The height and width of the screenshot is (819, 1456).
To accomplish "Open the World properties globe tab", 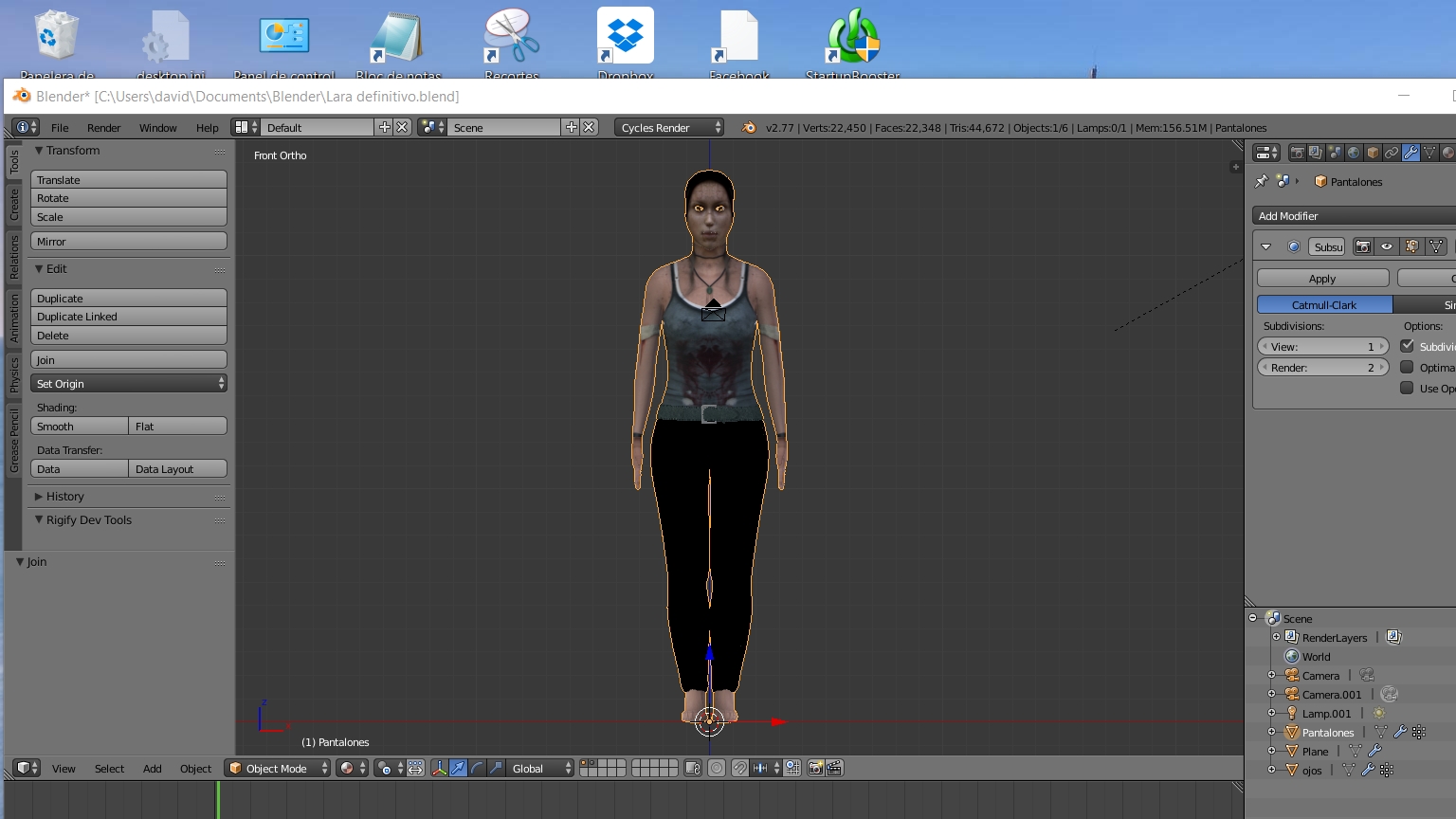I will (1354, 153).
